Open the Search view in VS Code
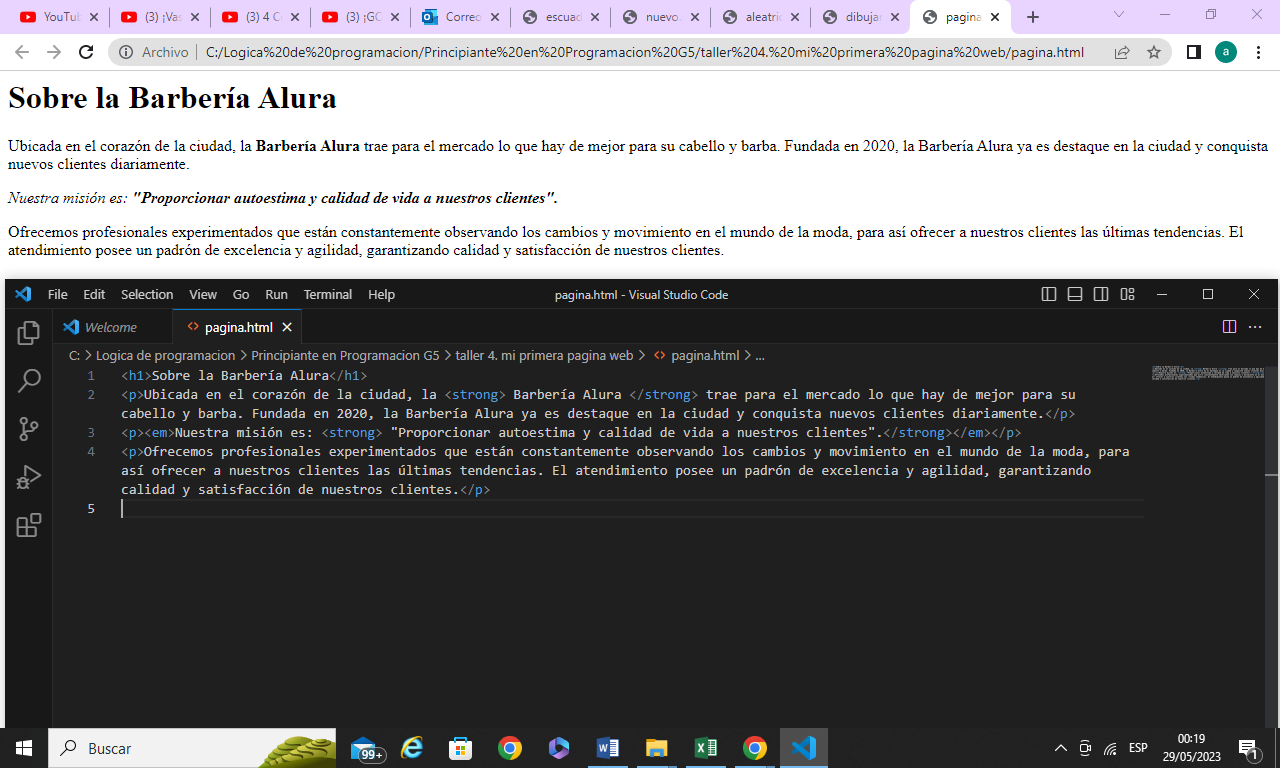This screenshot has height=768, width=1280. (28, 381)
